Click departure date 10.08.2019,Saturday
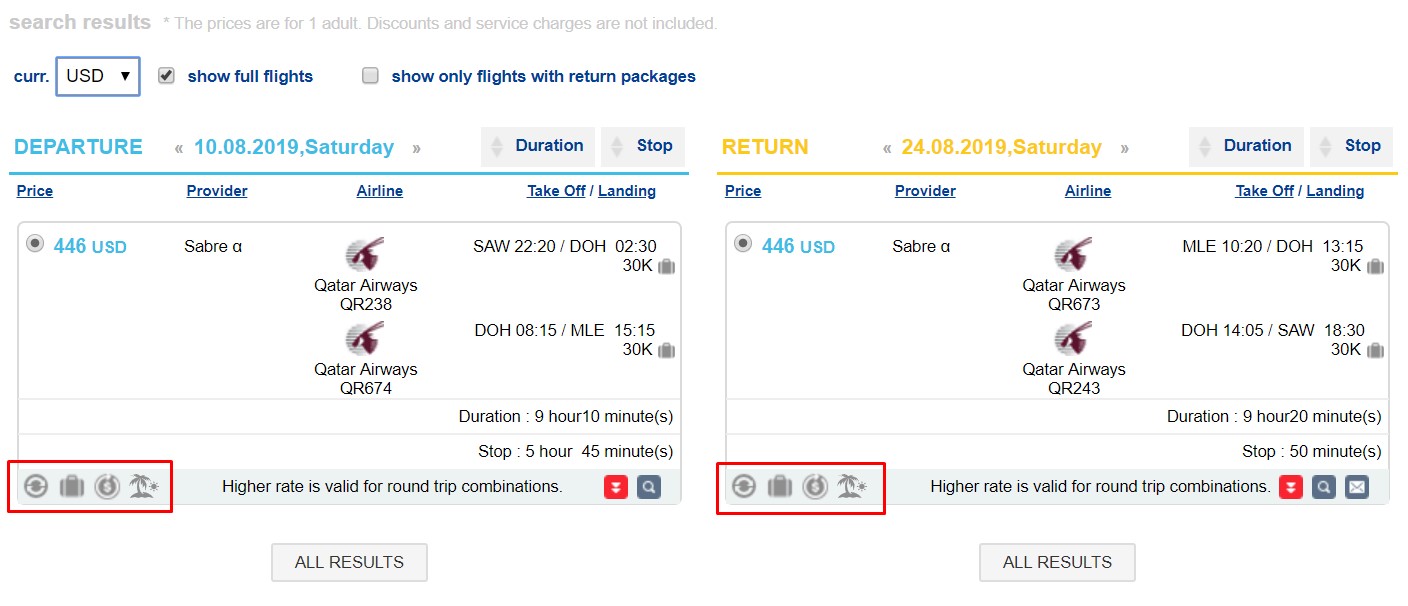The height and width of the screenshot is (606, 1408). pos(294,147)
